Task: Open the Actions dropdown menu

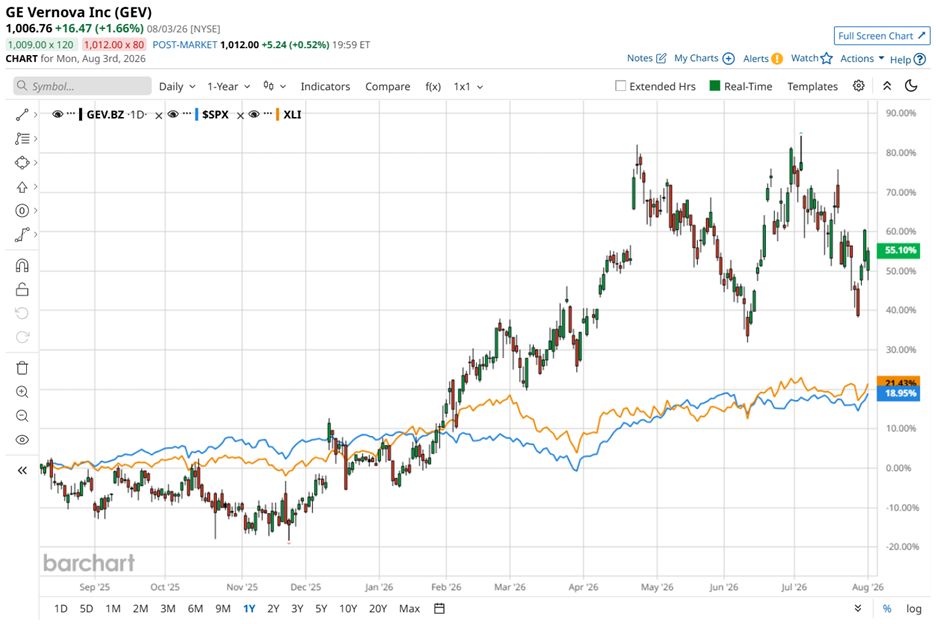Action: (862, 58)
